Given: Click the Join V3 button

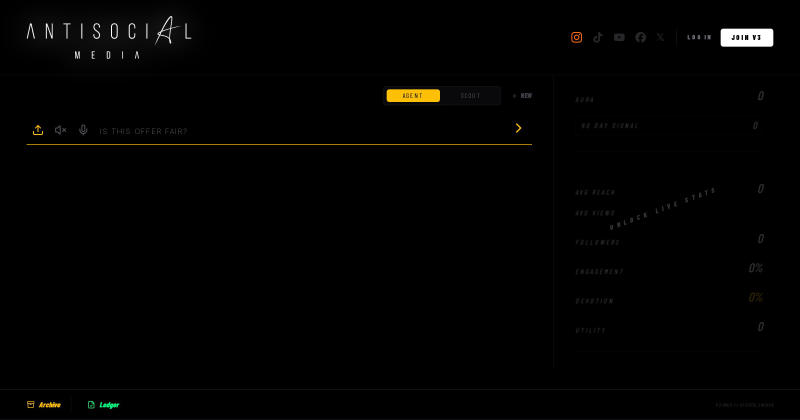Looking at the screenshot, I should click(746, 37).
